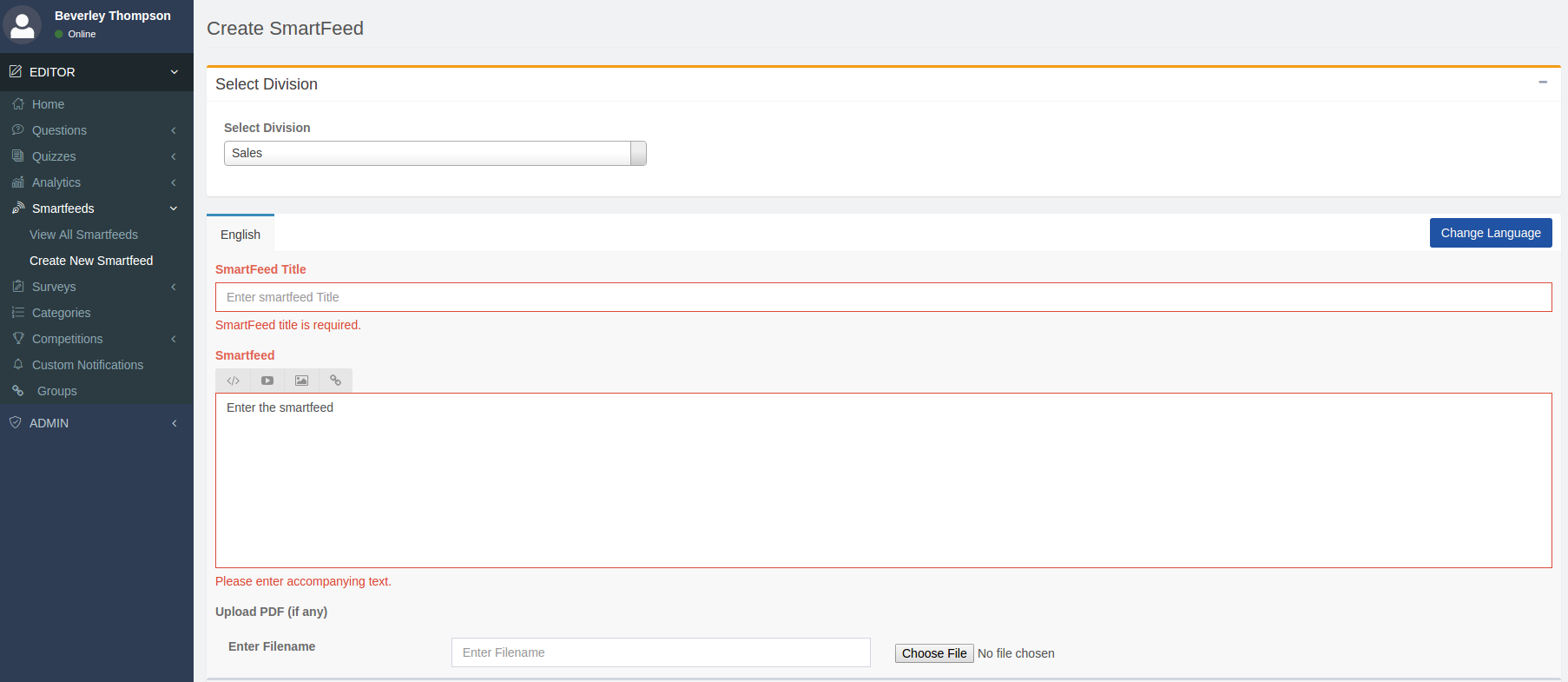Click the Enter Filename text field

[660, 652]
